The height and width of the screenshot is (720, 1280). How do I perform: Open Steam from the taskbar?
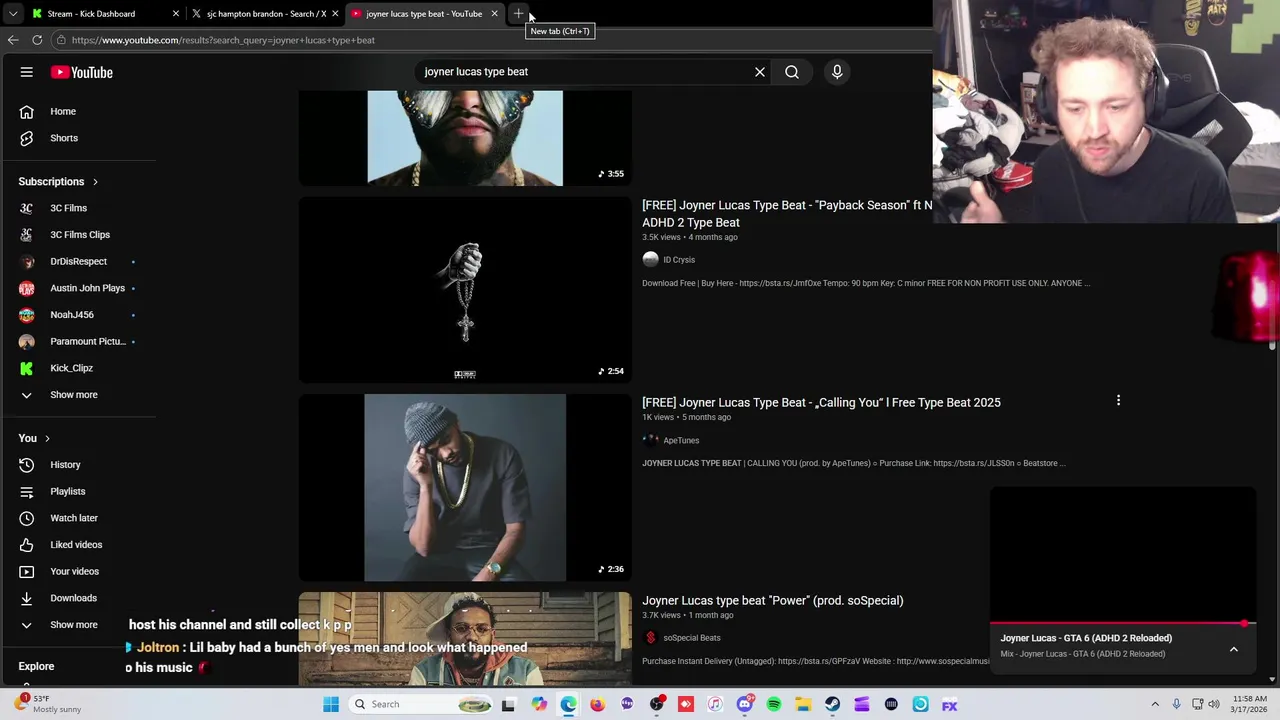[x=832, y=704]
